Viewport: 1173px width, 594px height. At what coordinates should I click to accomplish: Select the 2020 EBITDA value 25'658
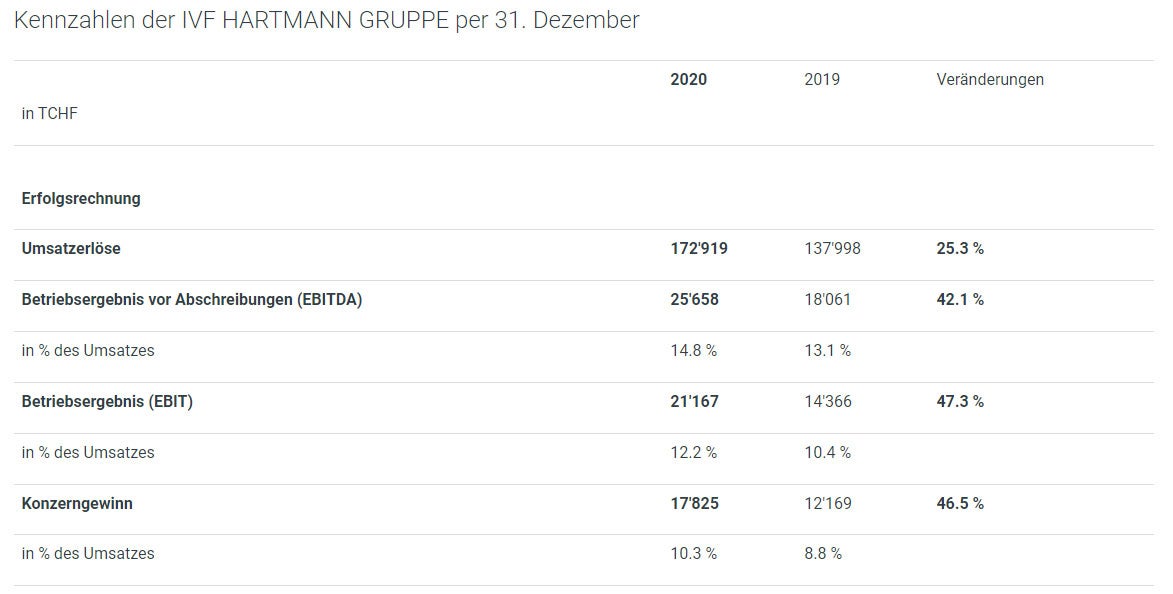[x=694, y=299]
